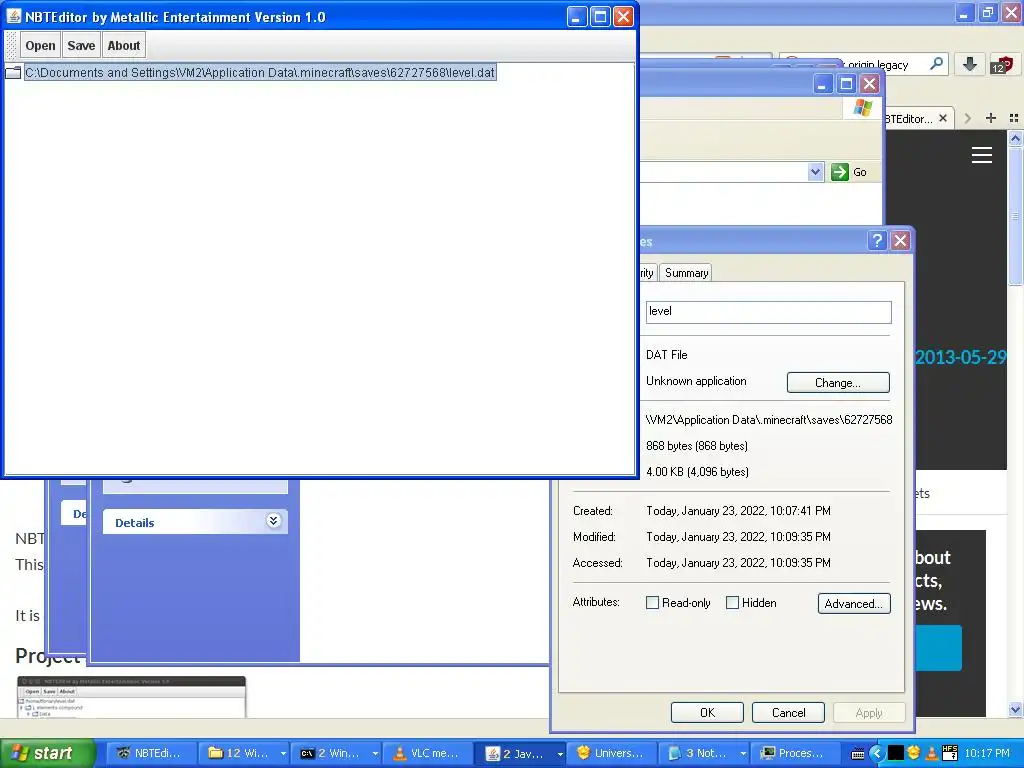Image resolution: width=1024 pixels, height=768 pixels.
Task: Switch to the Summary tab
Action: (686, 272)
